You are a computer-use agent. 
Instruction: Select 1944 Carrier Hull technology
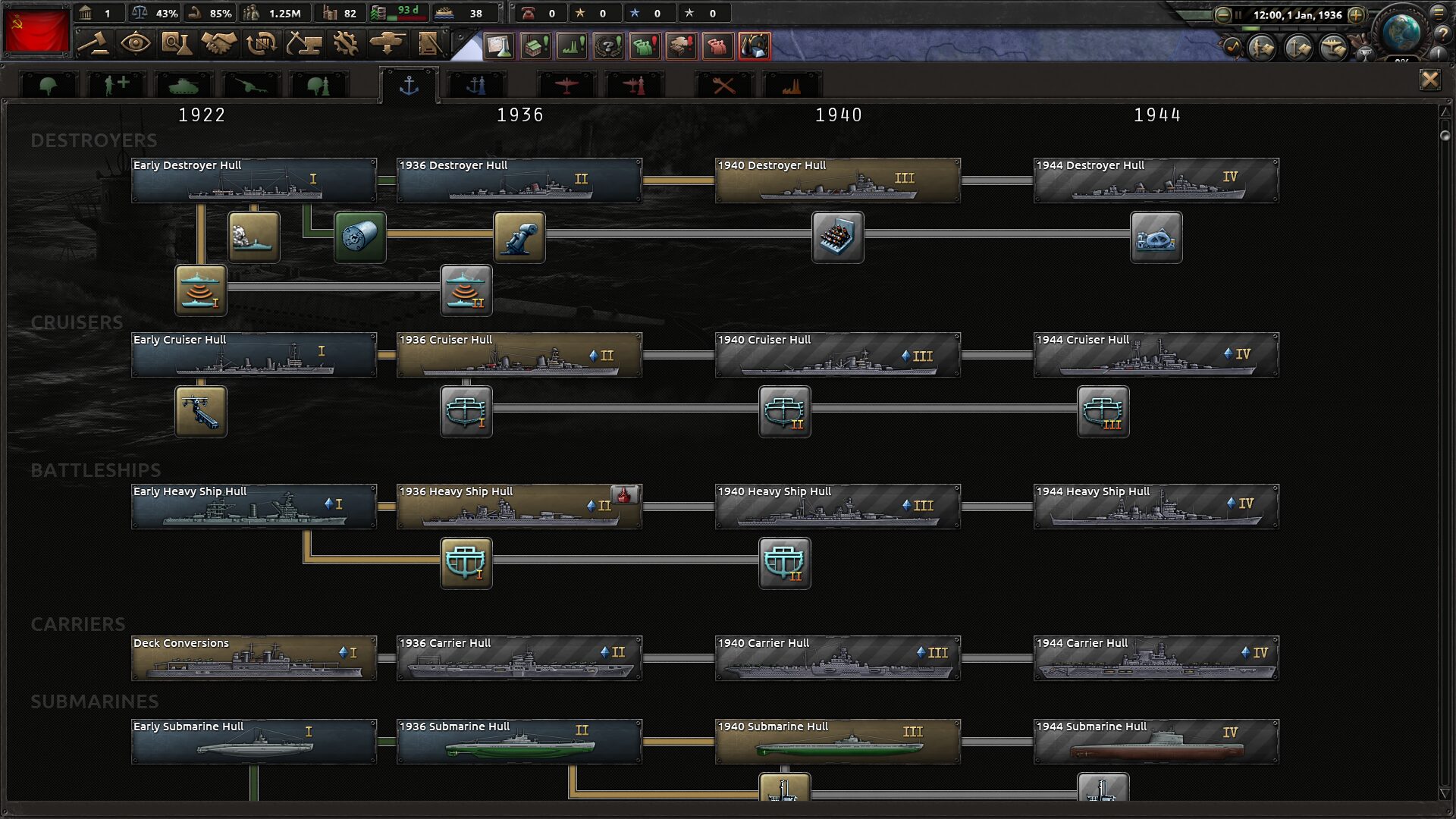coord(1156,658)
